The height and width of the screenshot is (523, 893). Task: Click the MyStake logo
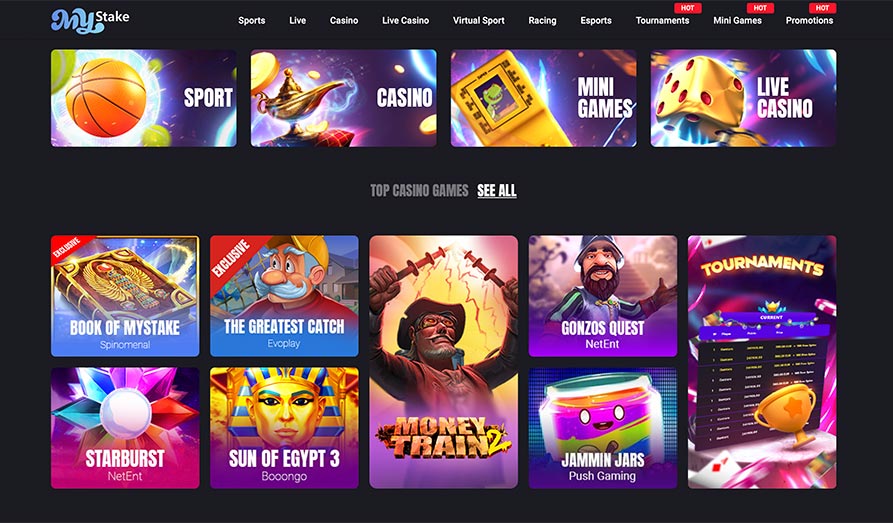pos(90,21)
